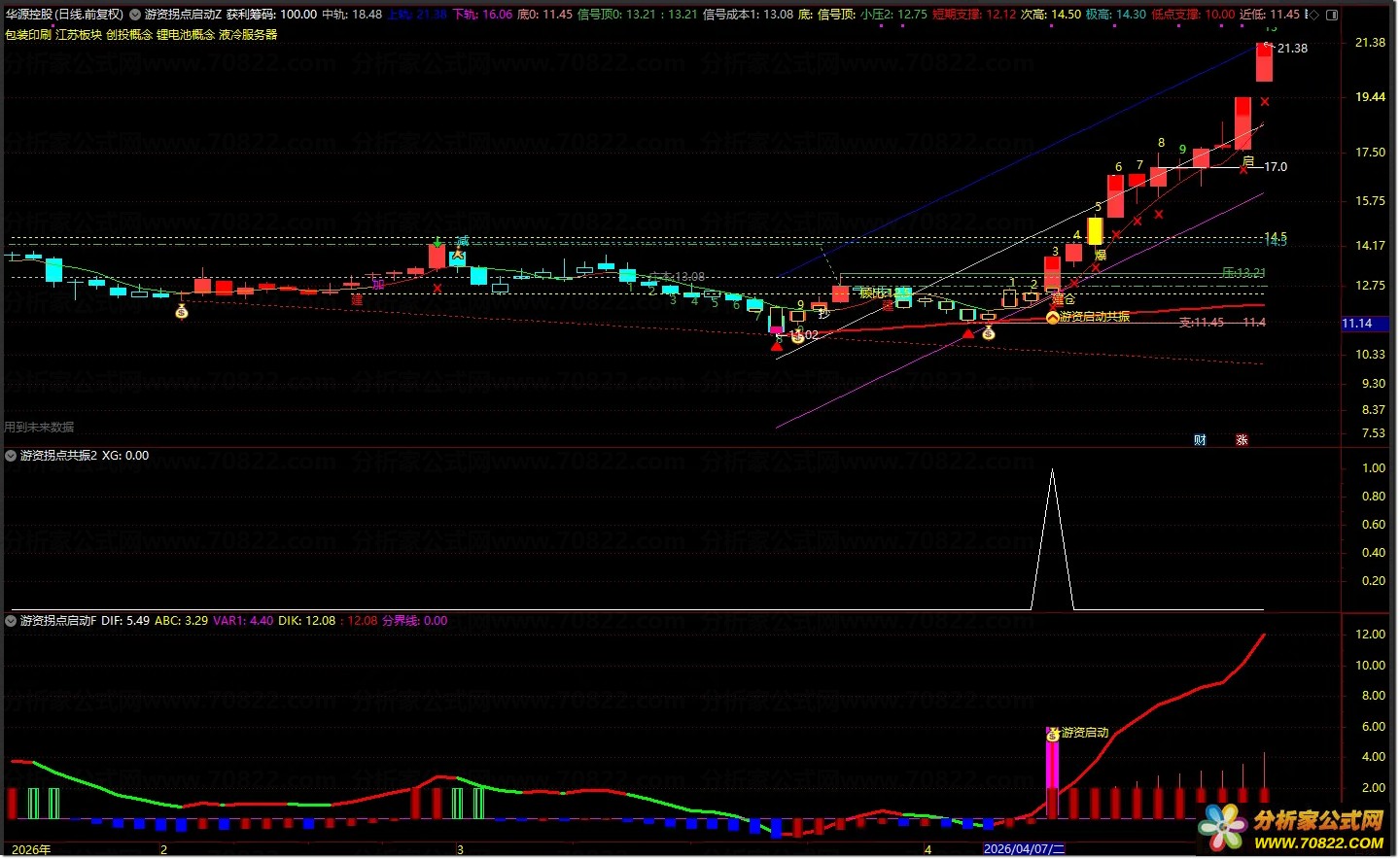Click the 压:13.21 resistance label
Viewport: 1400px width, 859px height.
[x=1243, y=273]
